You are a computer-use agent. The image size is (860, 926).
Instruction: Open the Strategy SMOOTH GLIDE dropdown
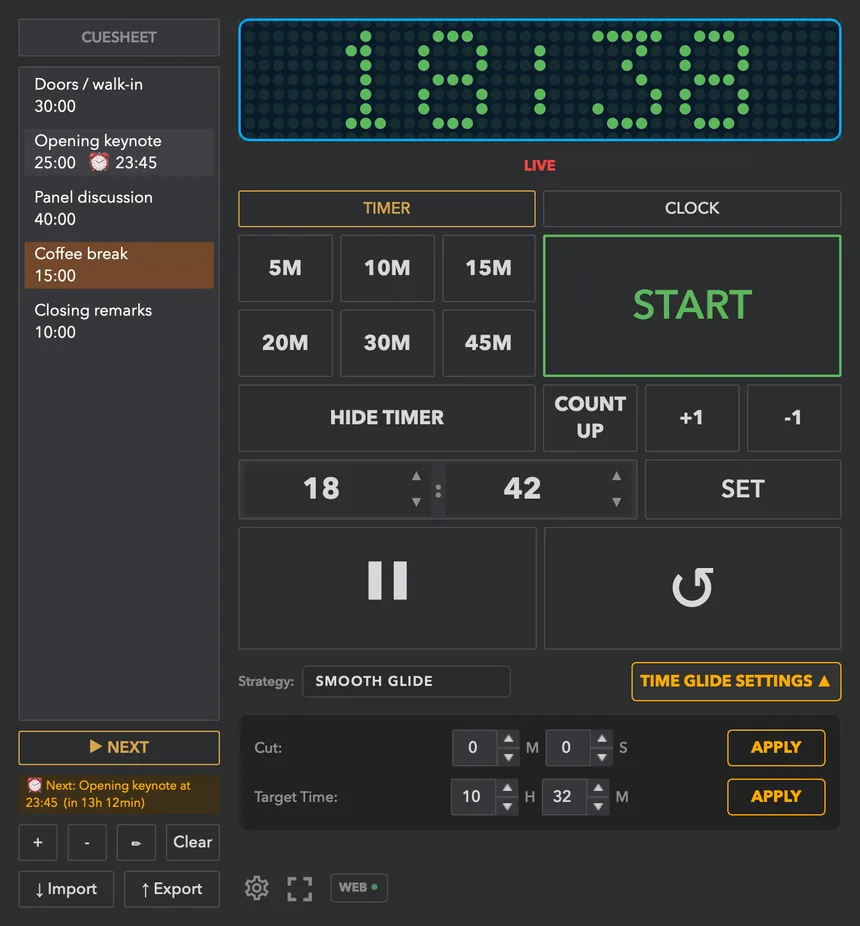pyautogui.click(x=406, y=682)
